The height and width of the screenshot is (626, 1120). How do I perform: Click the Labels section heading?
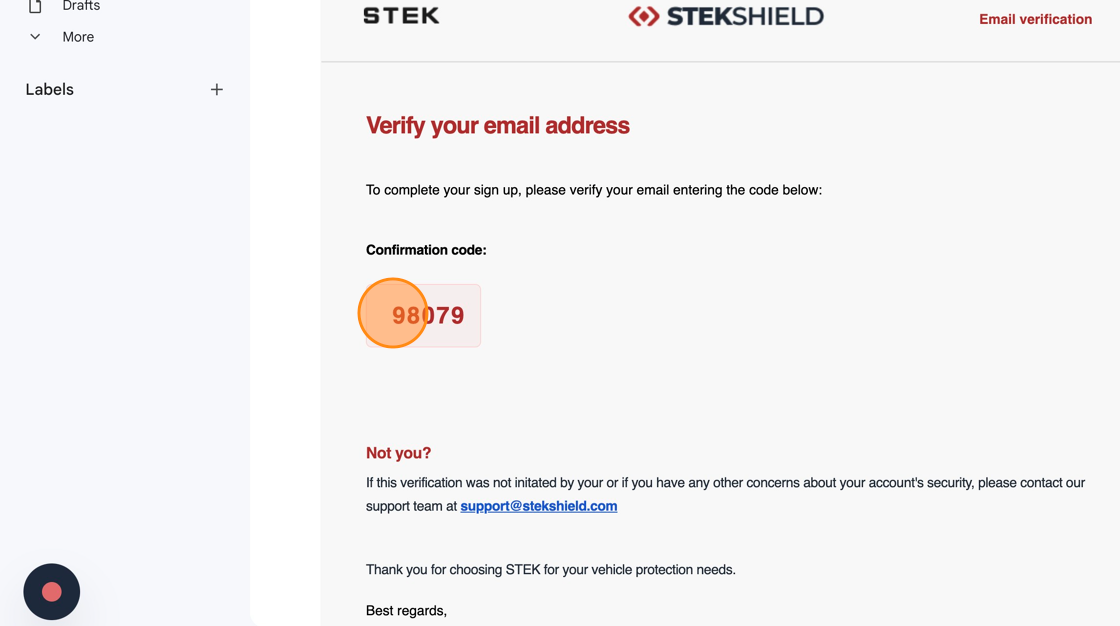[x=50, y=90]
